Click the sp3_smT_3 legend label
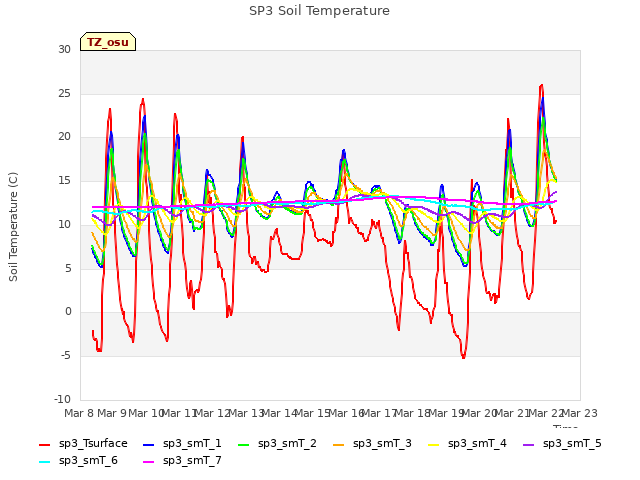 coord(382,443)
